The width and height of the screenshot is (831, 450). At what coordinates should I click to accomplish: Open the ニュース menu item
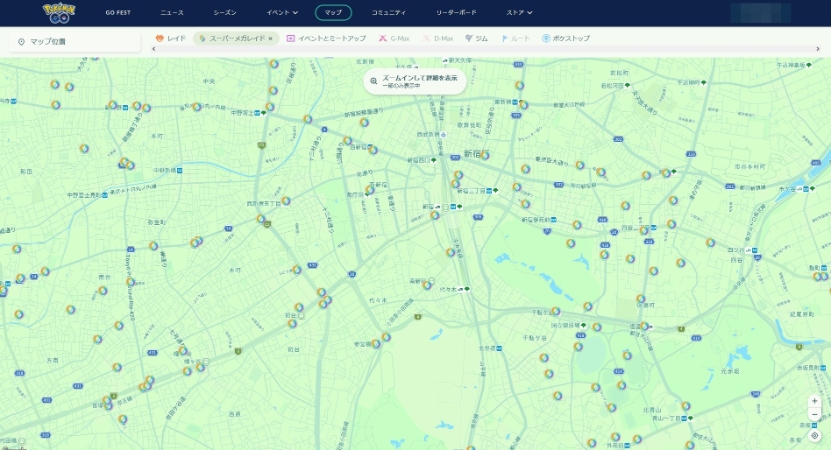pos(172,12)
